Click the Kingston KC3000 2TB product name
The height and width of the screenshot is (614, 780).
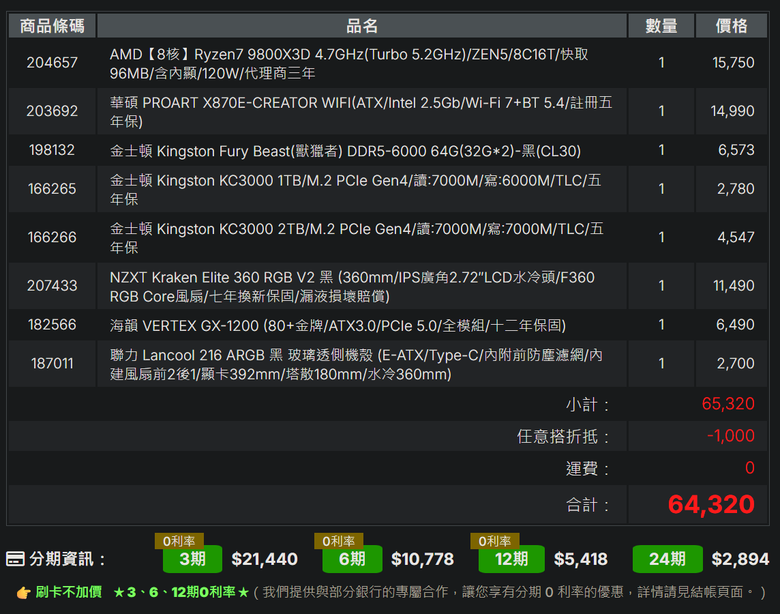pyautogui.click(x=357, y=238)
